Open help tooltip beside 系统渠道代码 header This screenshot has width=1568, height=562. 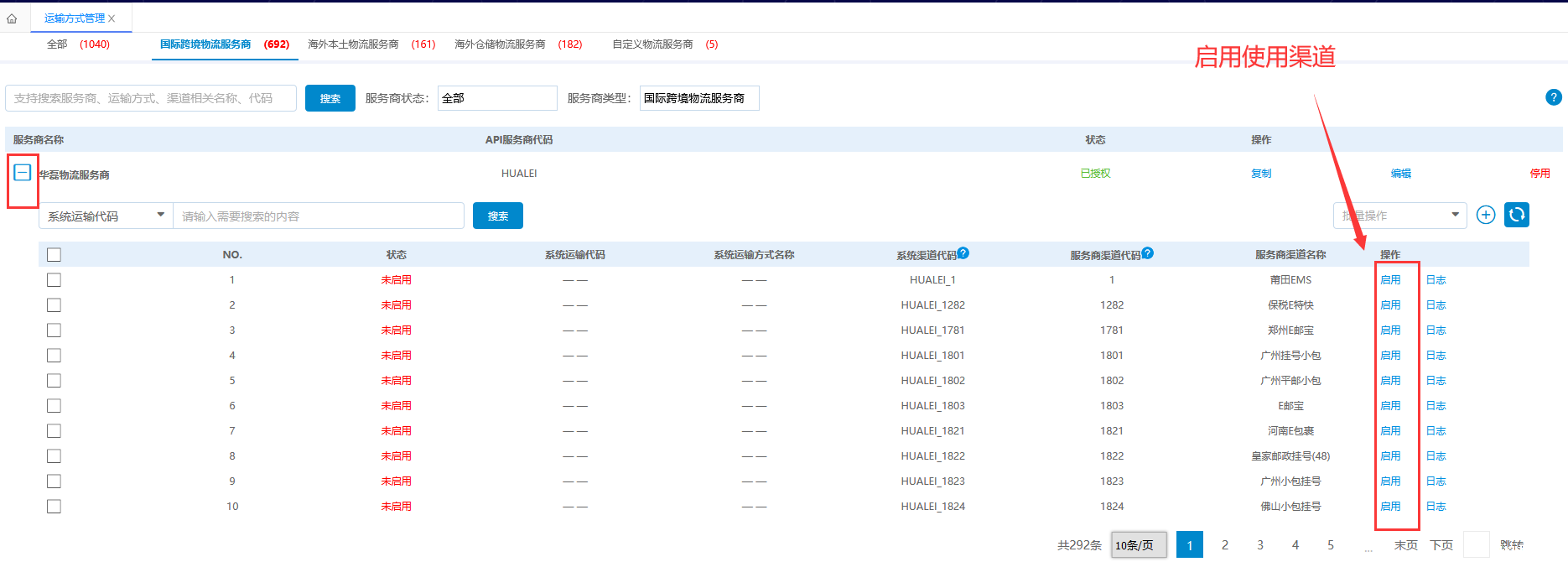(x=963, y=253)
